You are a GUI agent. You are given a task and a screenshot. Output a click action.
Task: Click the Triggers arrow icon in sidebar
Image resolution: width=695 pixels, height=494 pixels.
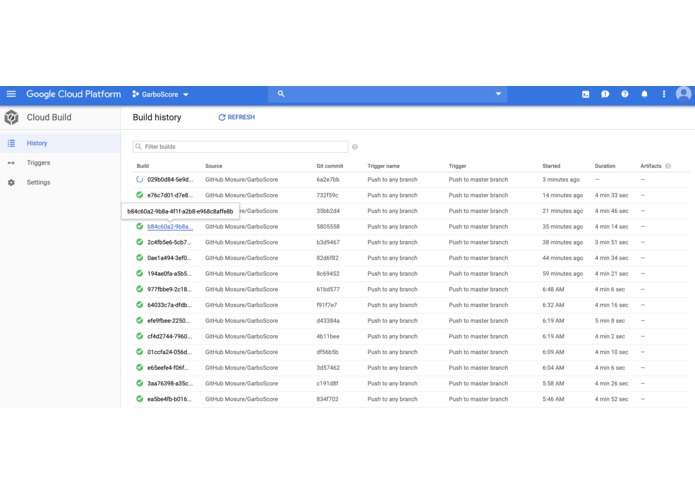[12, 163]
